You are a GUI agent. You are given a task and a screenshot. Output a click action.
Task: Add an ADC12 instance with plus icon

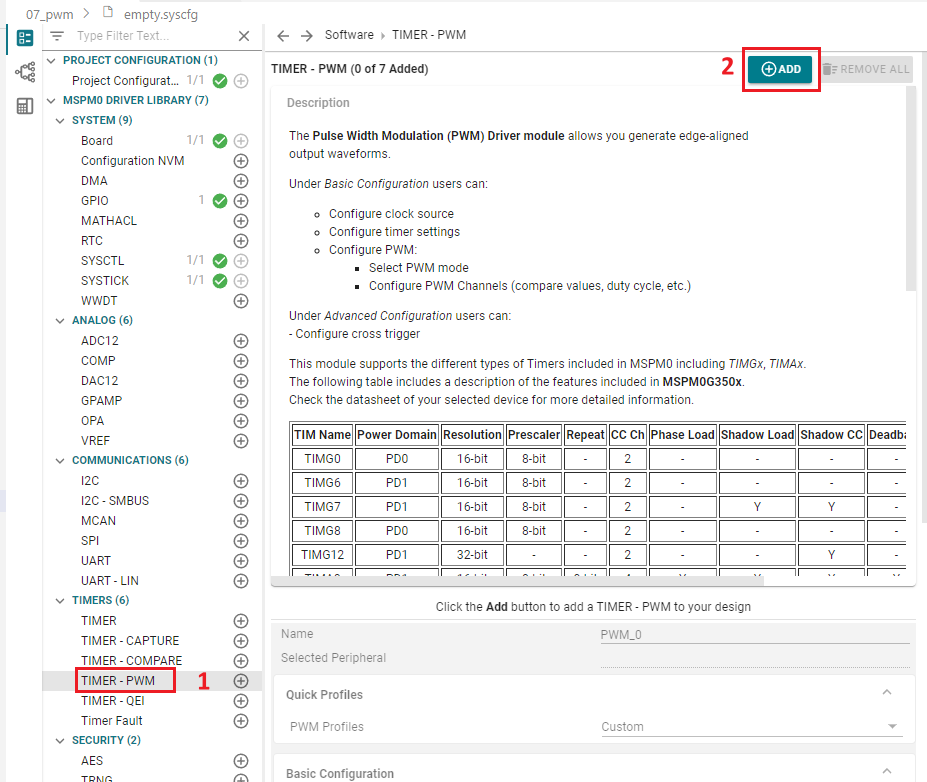click(241, 341)
